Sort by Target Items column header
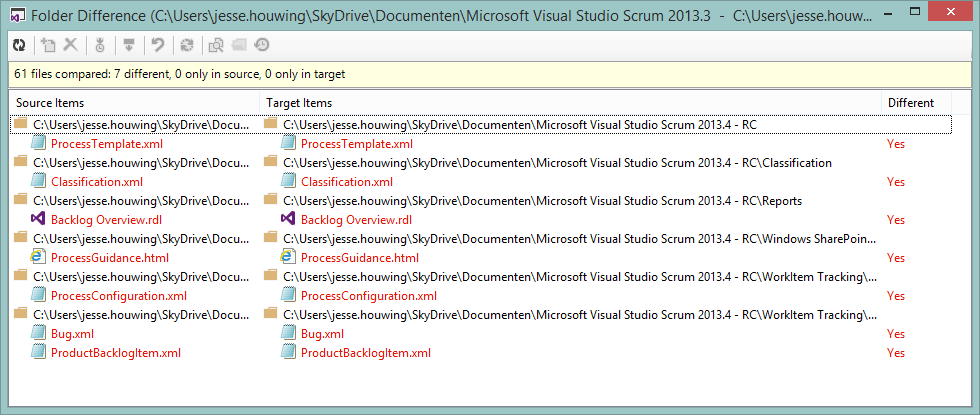The image size is (980, 415). coord(570,102)
